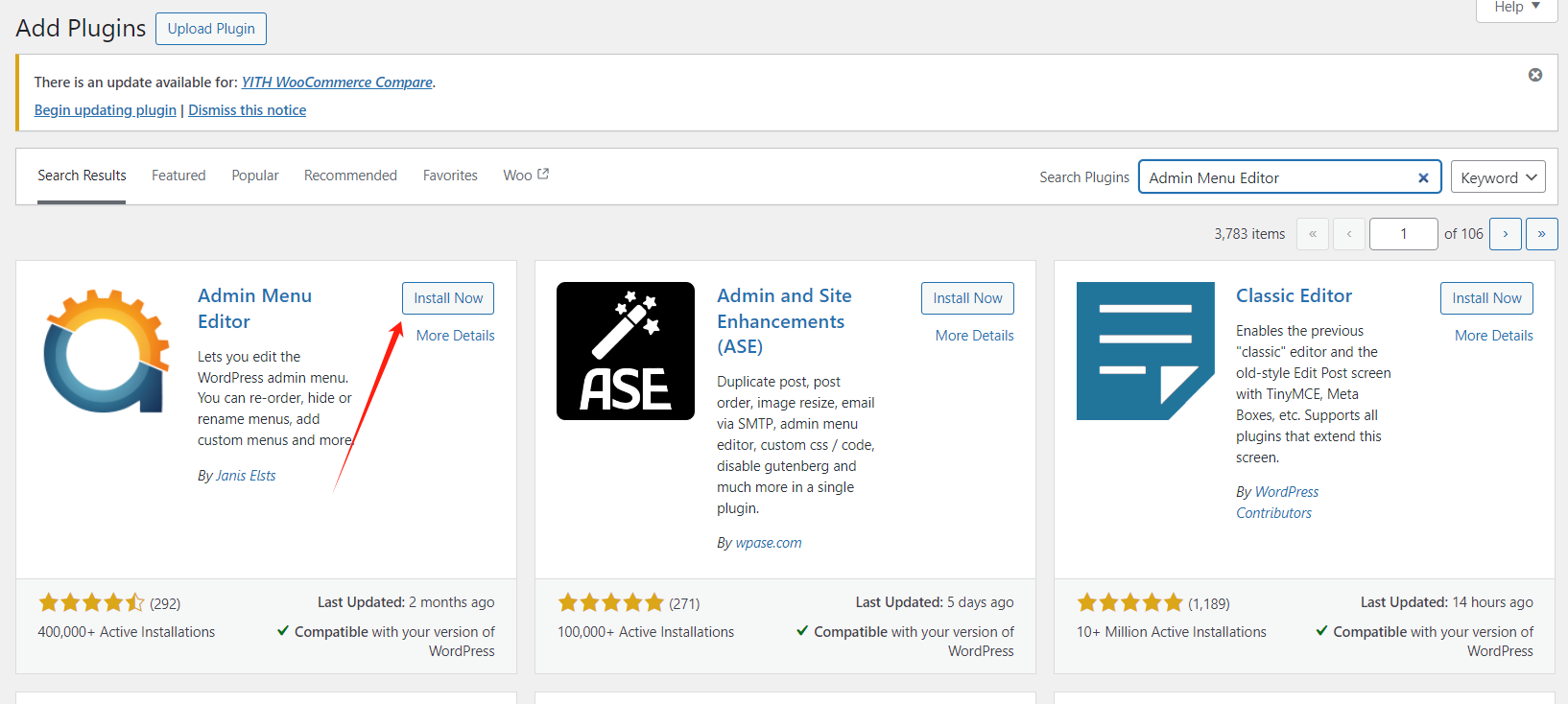Click the current page number field
Viewport: 1568px width, 704px height.
1403,234
